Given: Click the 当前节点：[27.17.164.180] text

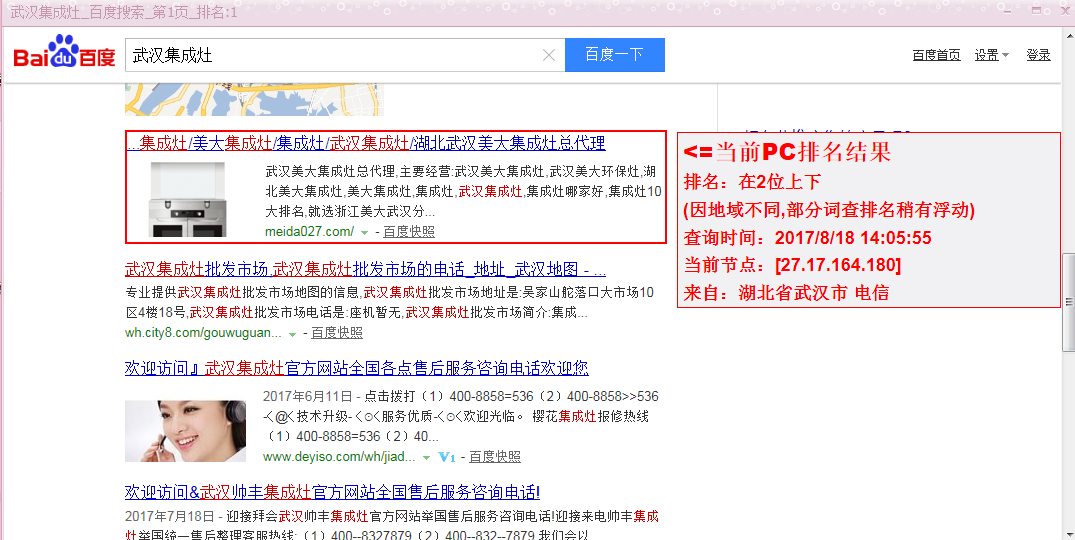Looking at the screenshot, I should coord(793,265).
